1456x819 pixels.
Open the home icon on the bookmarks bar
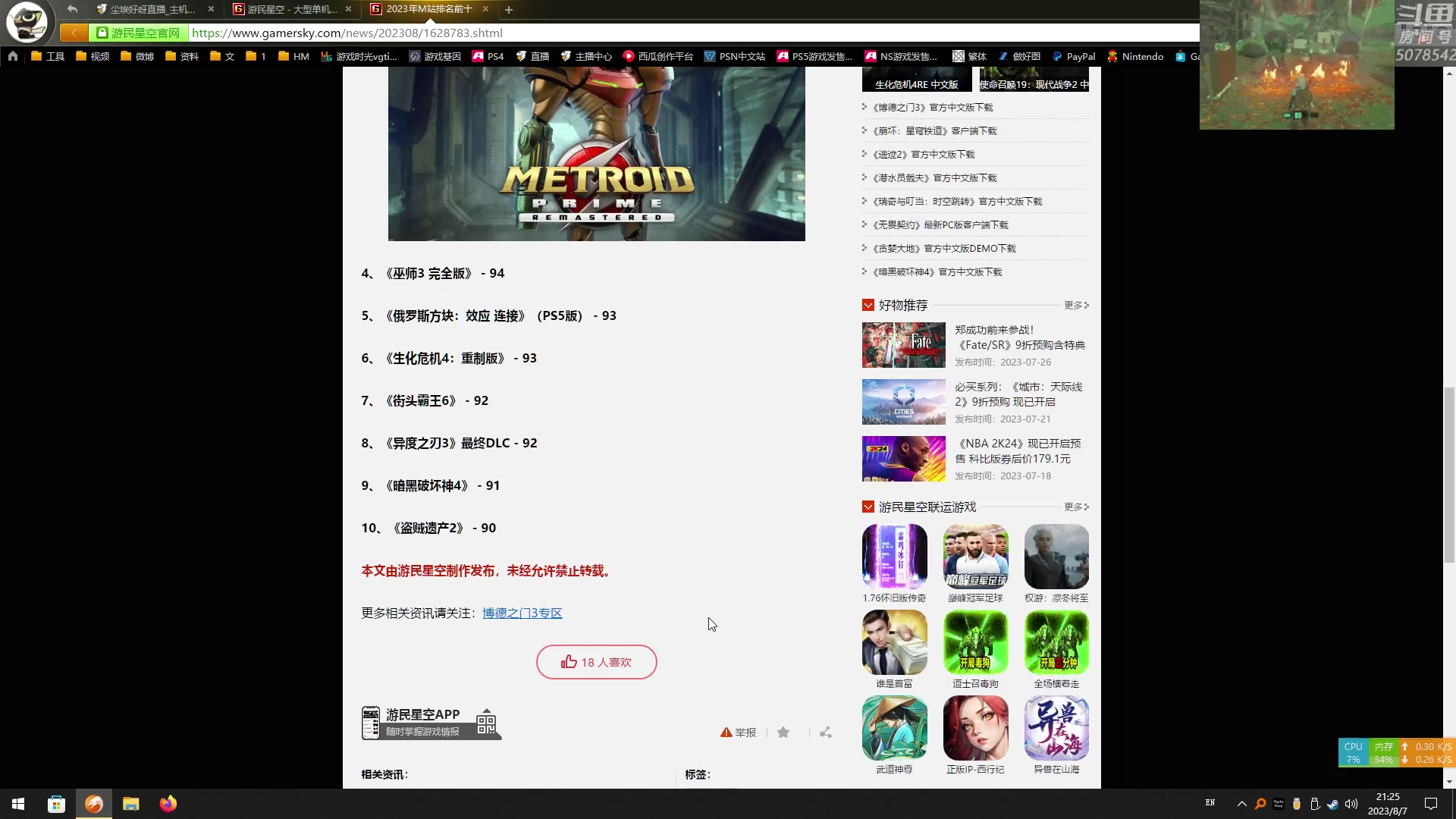pyautogui.click(x=13, y=56)
